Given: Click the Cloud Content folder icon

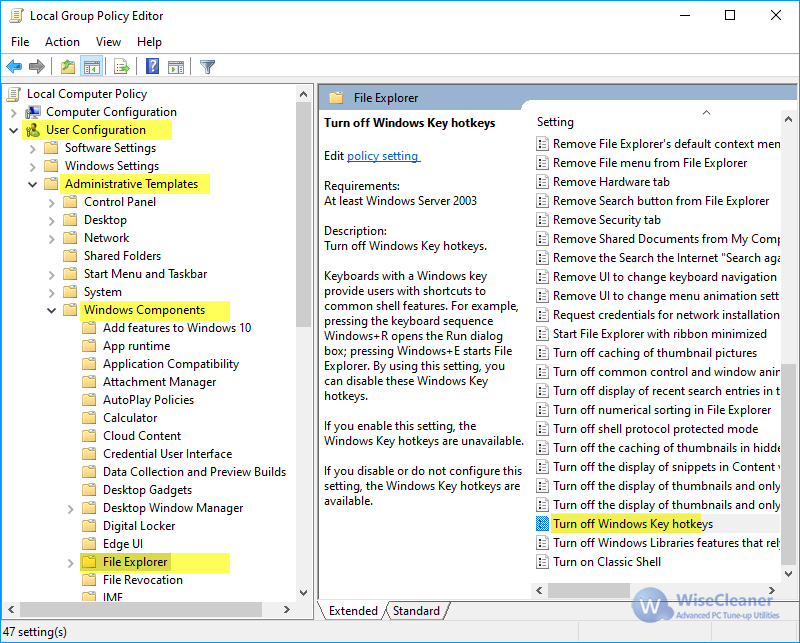Looking at the screenshot, I should pos(89,436).
